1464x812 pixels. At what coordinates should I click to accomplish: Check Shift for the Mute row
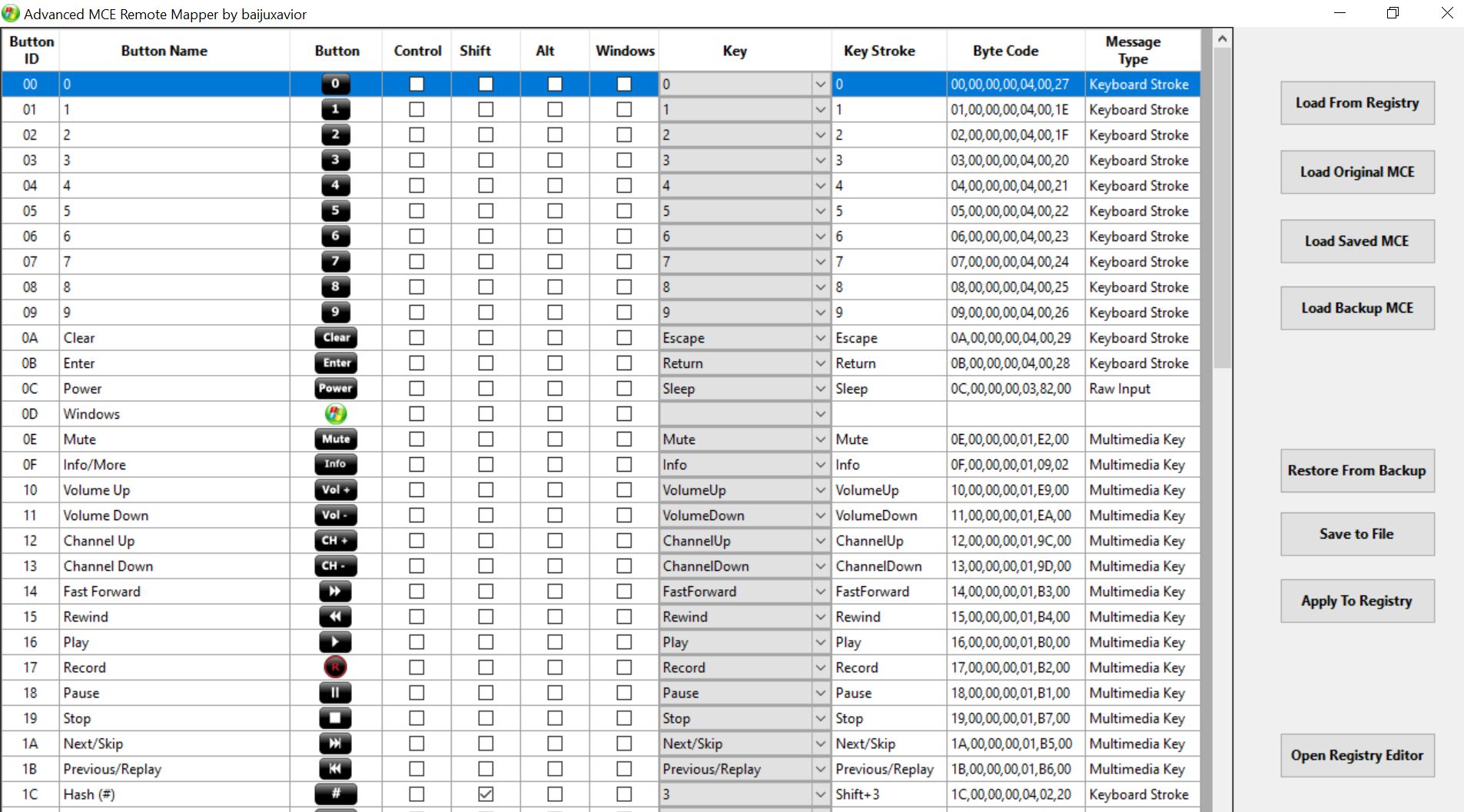click(x=486, y=439)
